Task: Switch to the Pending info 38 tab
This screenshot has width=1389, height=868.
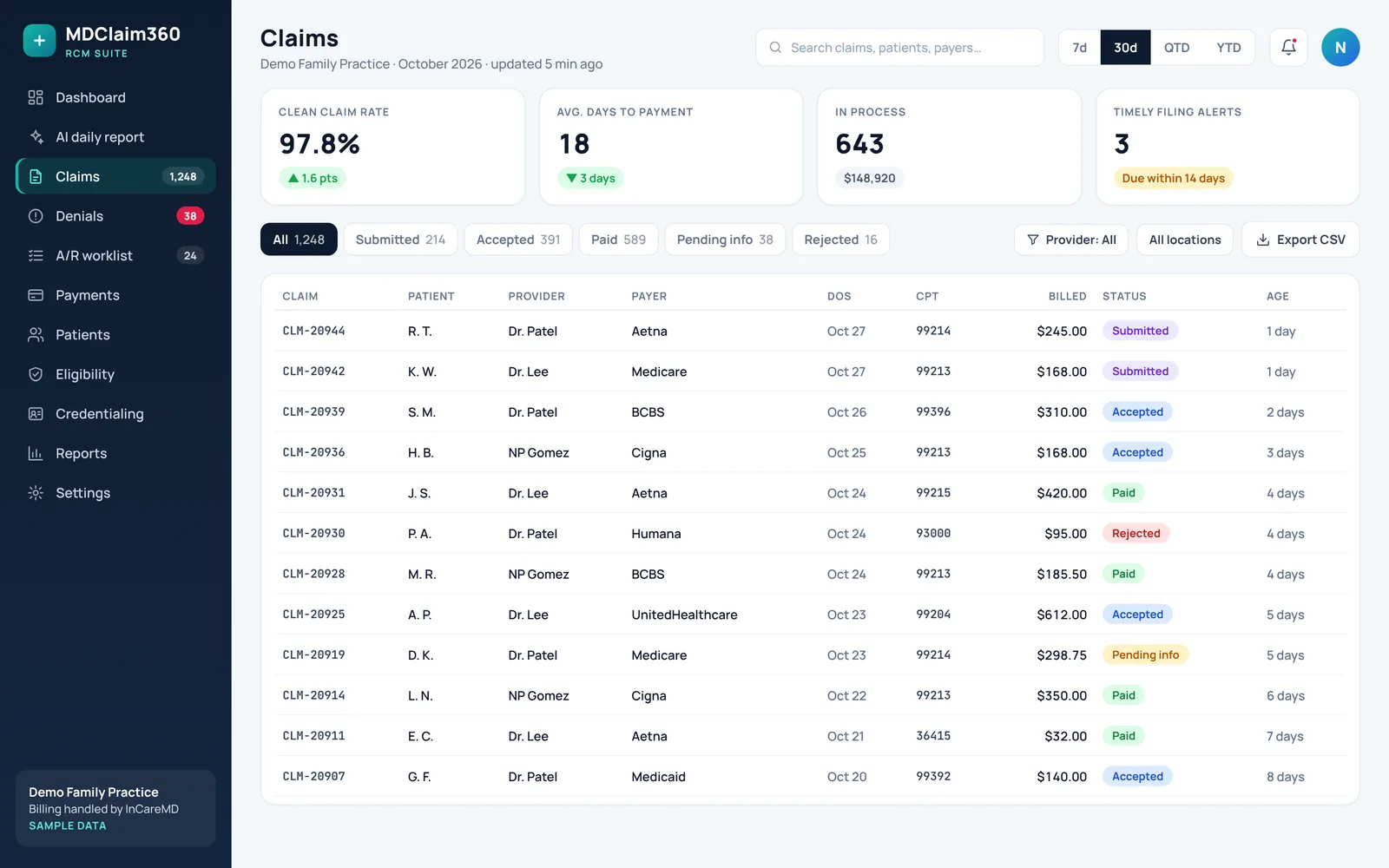Action: click(725, 240)
